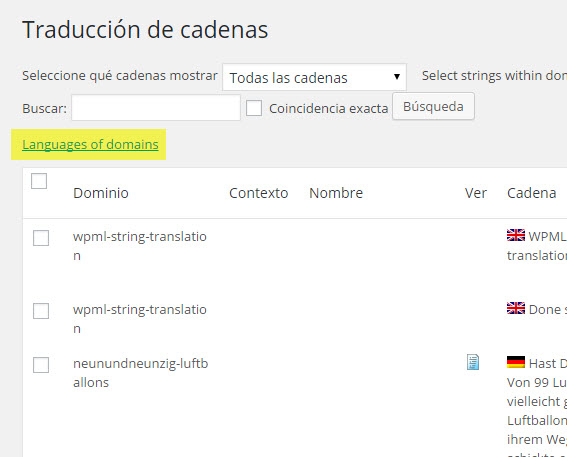This screenshot has height=457, width=567.
Task: Click the 'Seleccione qué cadenas mostrar' label
Action: (x=120, y=76)
